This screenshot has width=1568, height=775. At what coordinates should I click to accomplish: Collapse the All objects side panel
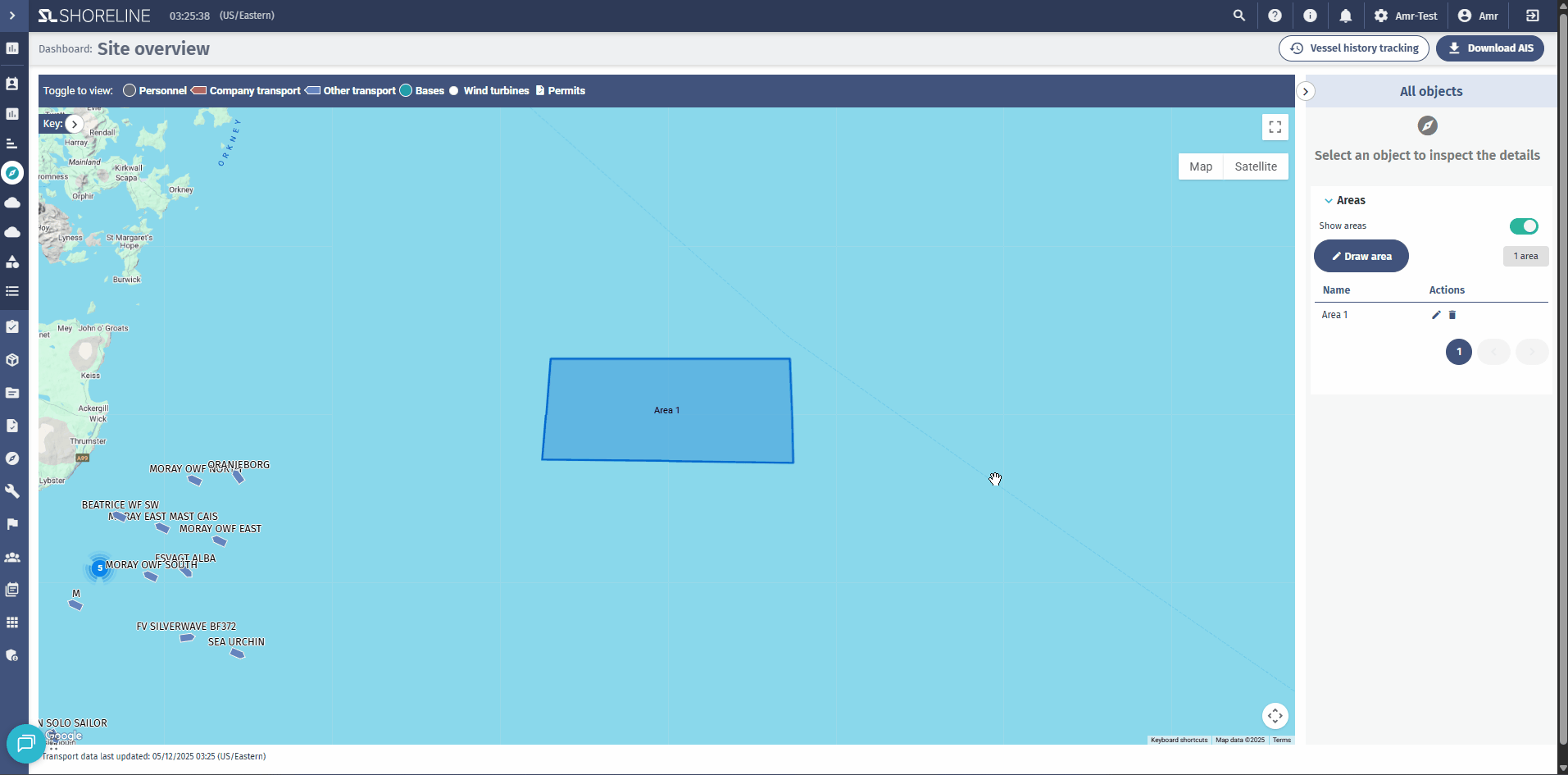coord(1306,92)
